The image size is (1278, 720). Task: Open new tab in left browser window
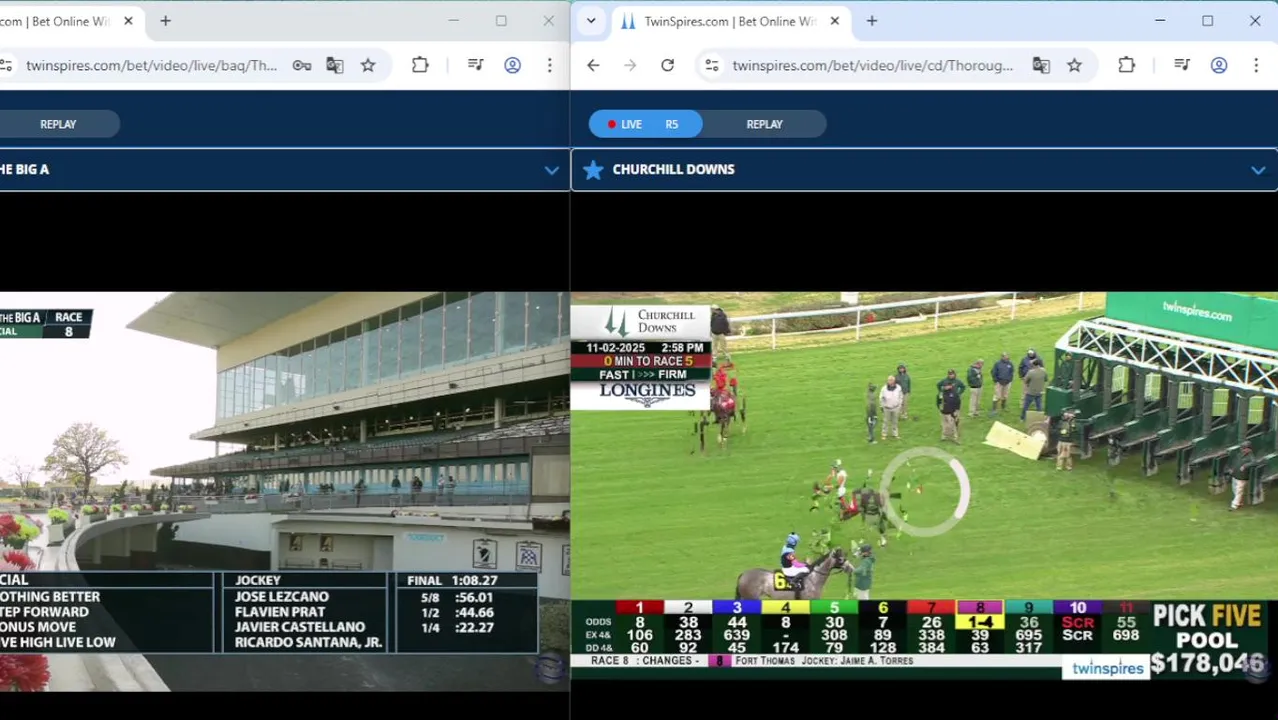coord(166,21)
